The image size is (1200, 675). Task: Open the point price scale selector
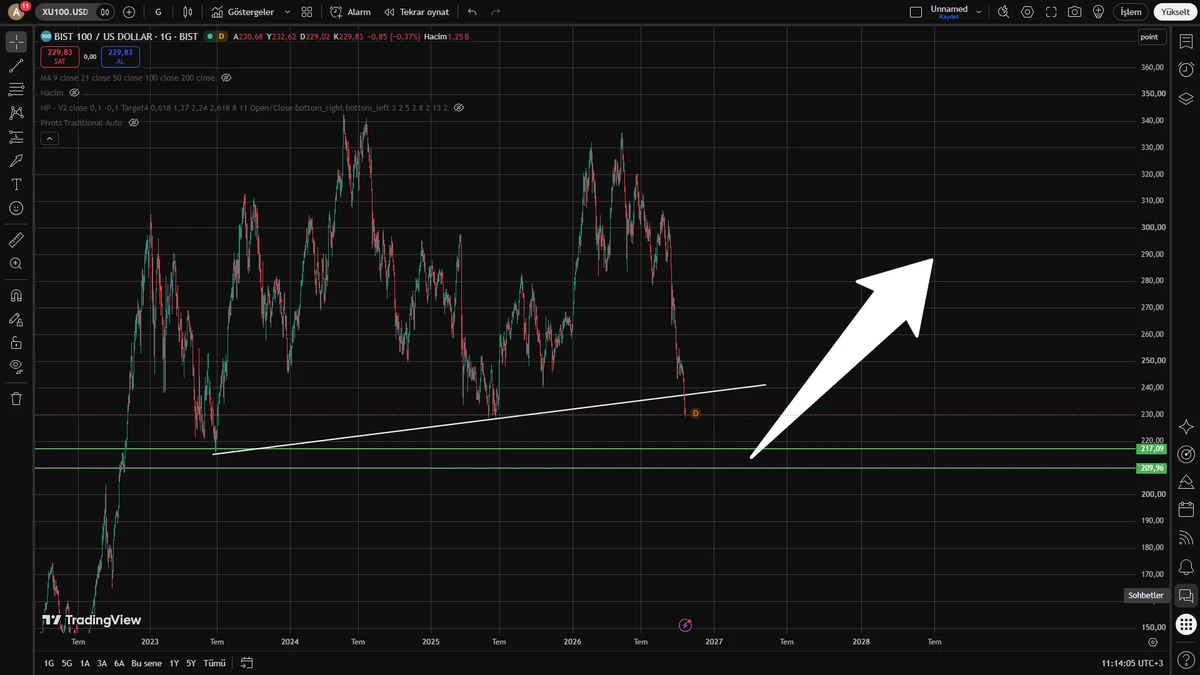(1152, 37)
